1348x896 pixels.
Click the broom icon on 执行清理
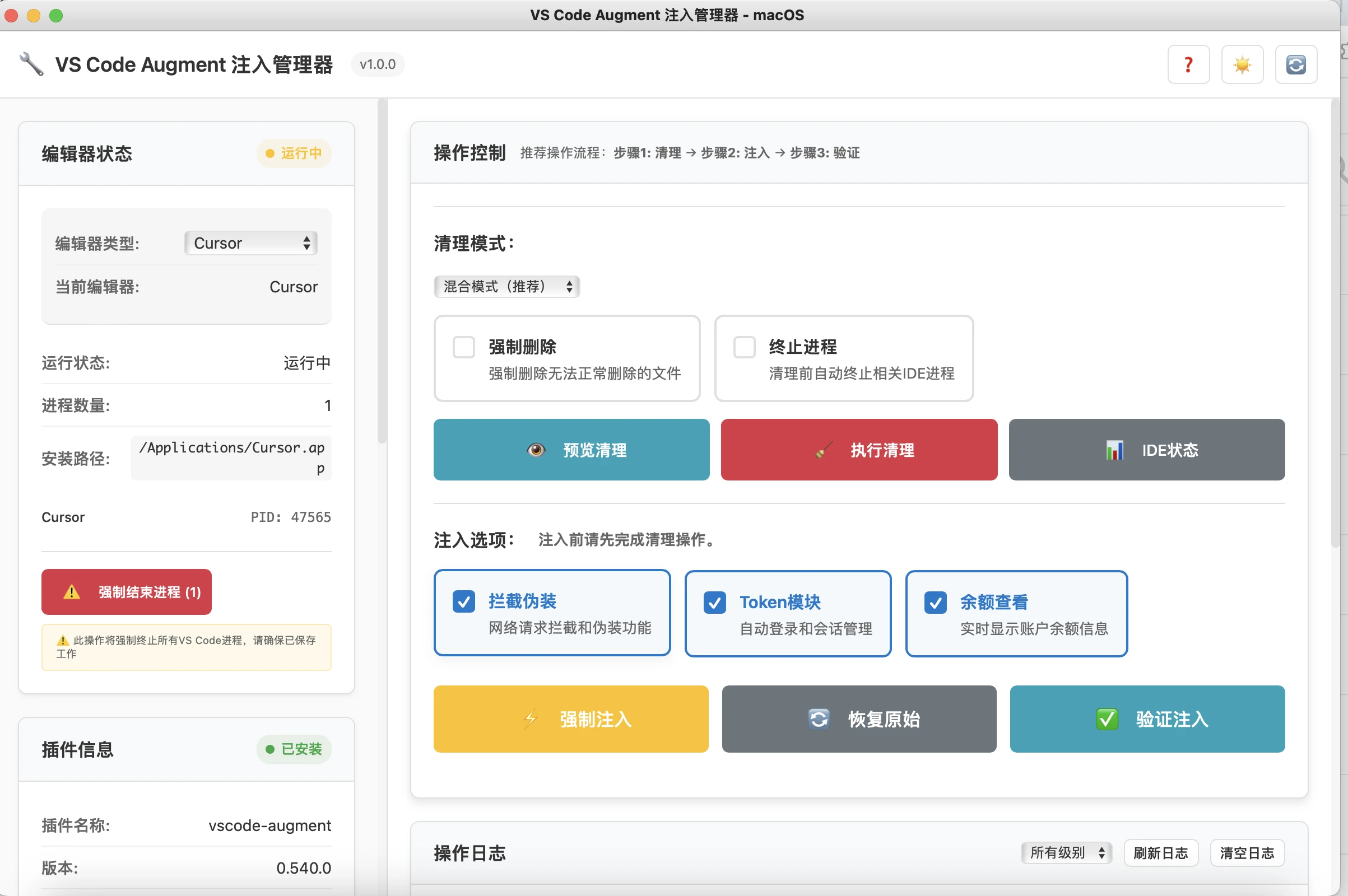tap(823, 450)
